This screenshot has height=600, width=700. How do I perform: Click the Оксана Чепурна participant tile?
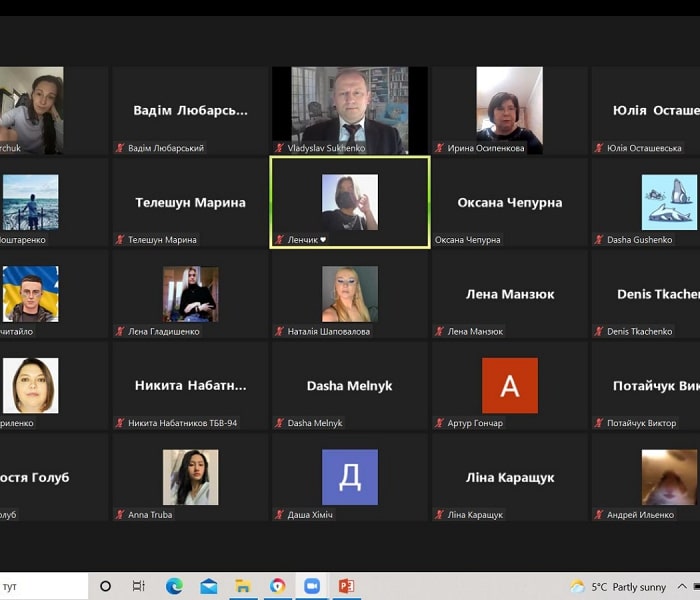(x=509, y=202)
